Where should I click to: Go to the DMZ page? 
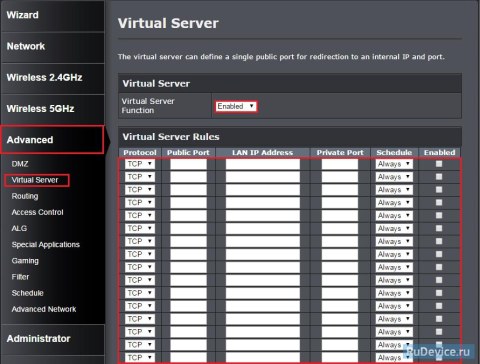tap(20, 164)
